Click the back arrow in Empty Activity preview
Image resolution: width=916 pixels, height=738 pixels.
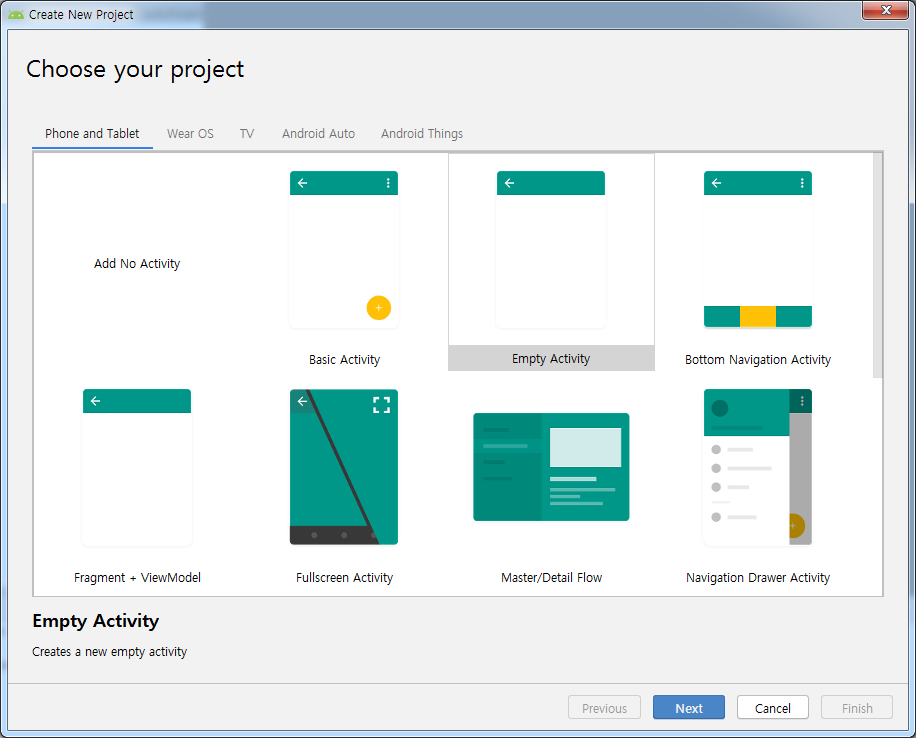pos(509,183)
